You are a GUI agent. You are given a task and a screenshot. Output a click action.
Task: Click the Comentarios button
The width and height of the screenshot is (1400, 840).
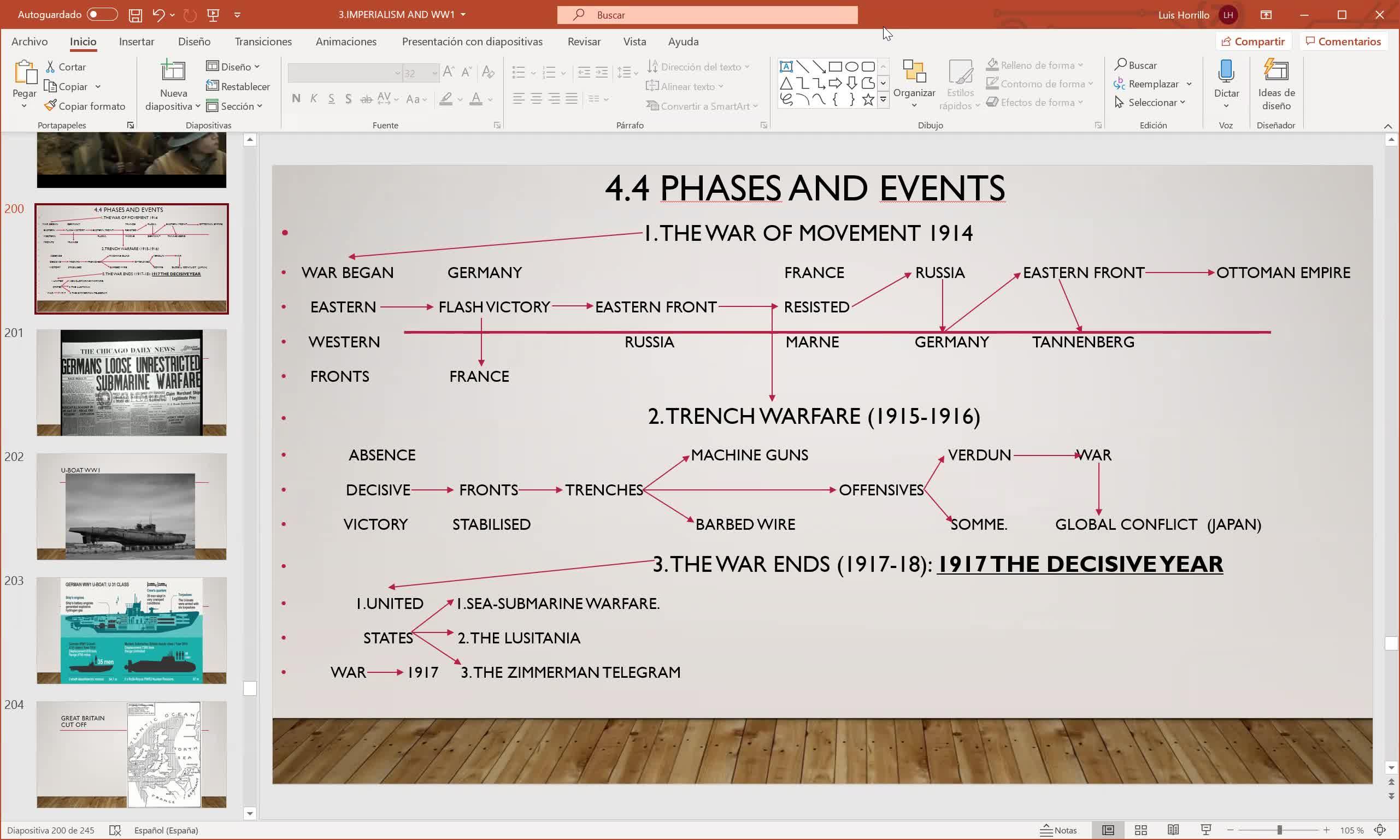tap(1343, 42)
